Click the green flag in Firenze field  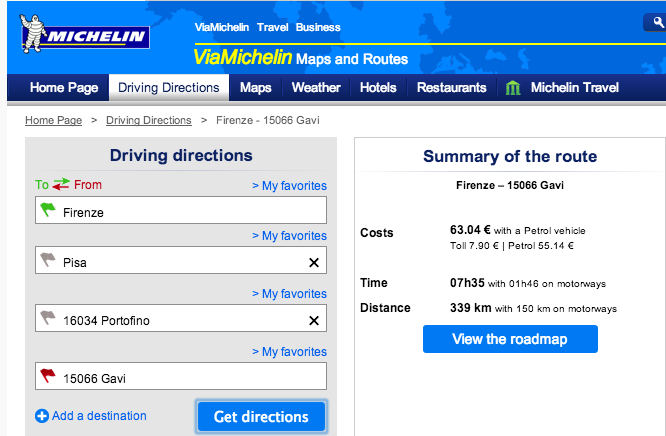[x=48, y=210]
